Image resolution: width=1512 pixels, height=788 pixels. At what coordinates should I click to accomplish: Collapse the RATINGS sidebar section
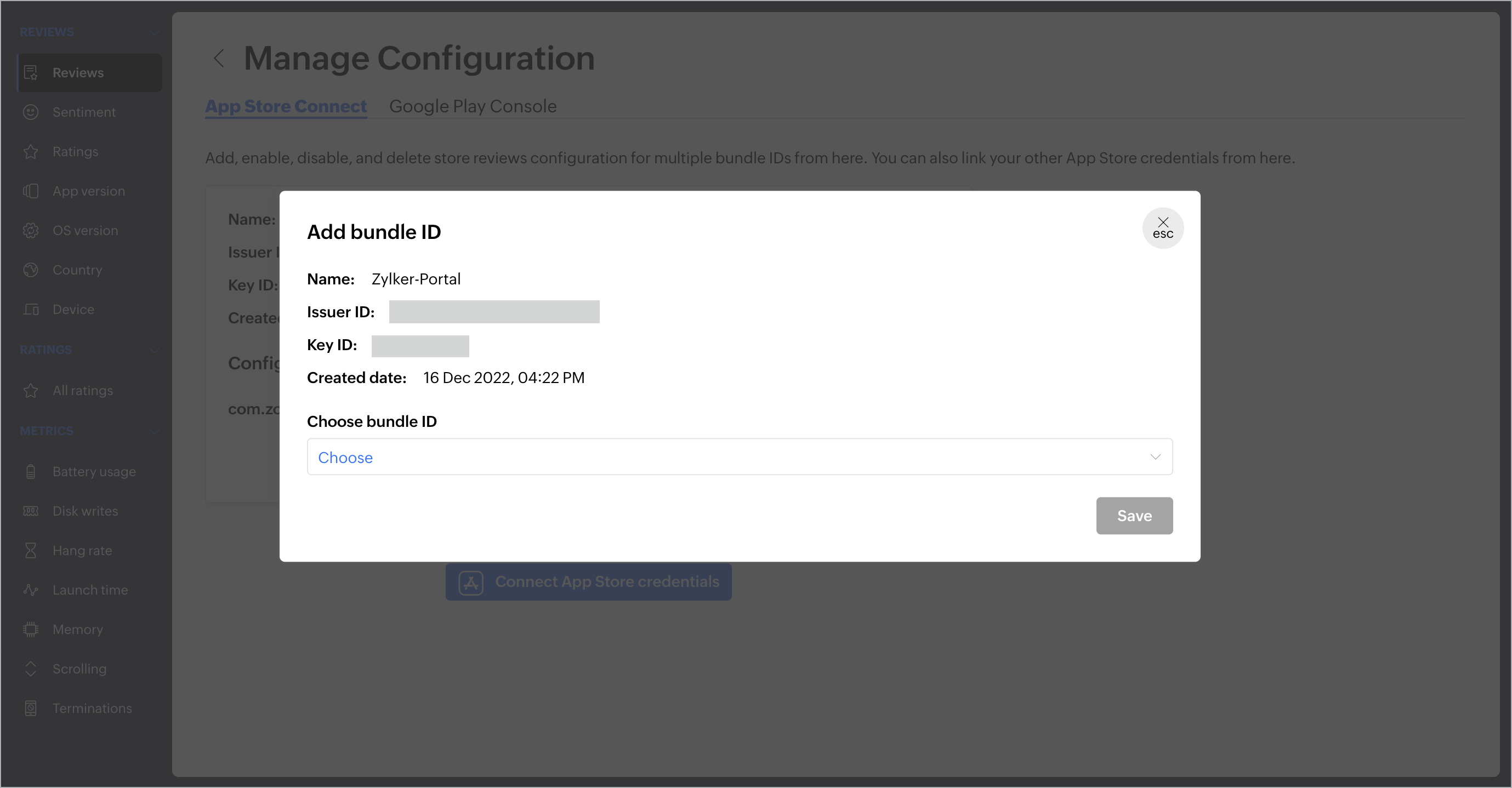pos(155,350)
